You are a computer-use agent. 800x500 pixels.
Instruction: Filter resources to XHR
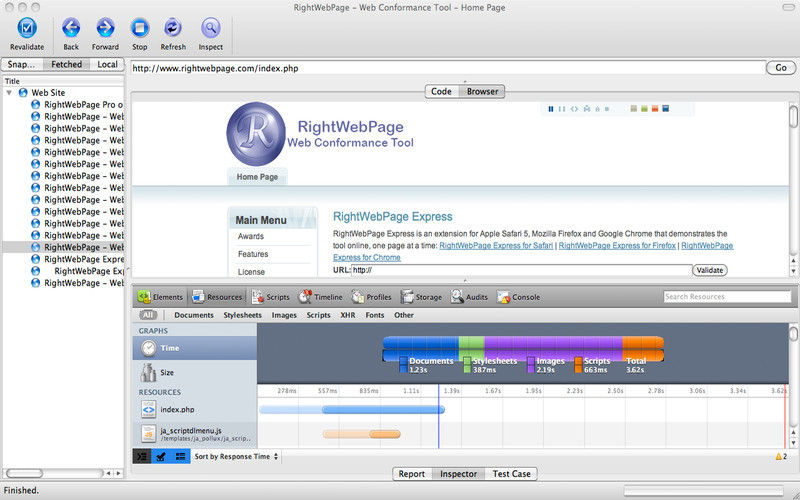click(x=348, y=315)
